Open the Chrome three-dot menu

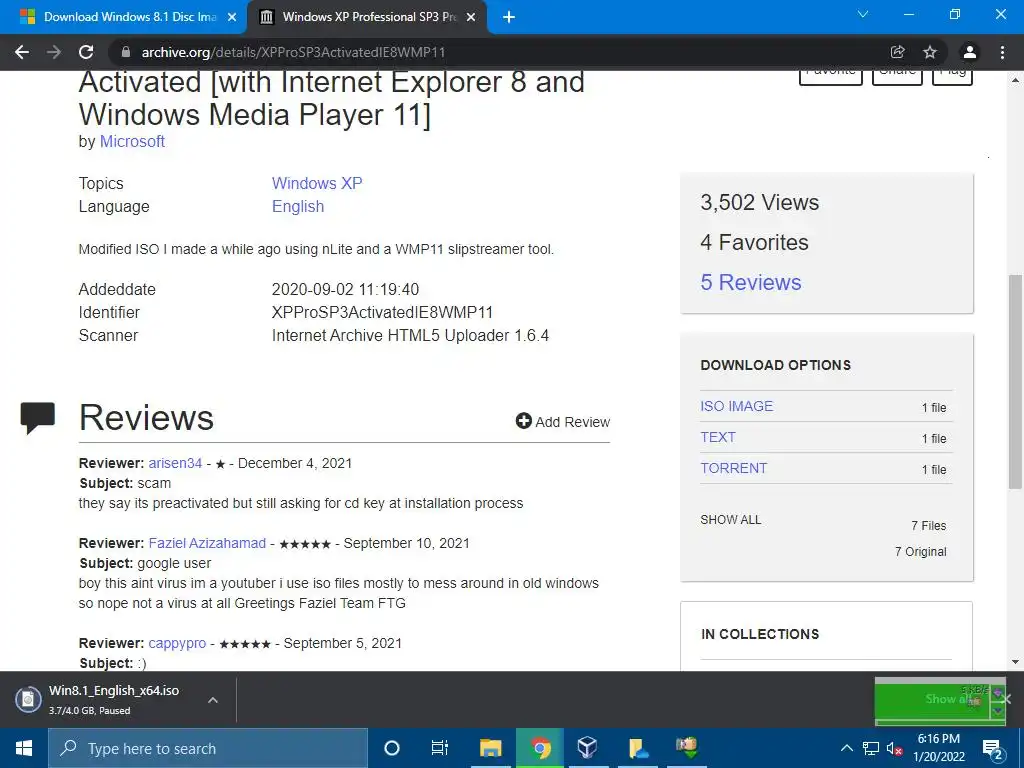pos(1002,52)
